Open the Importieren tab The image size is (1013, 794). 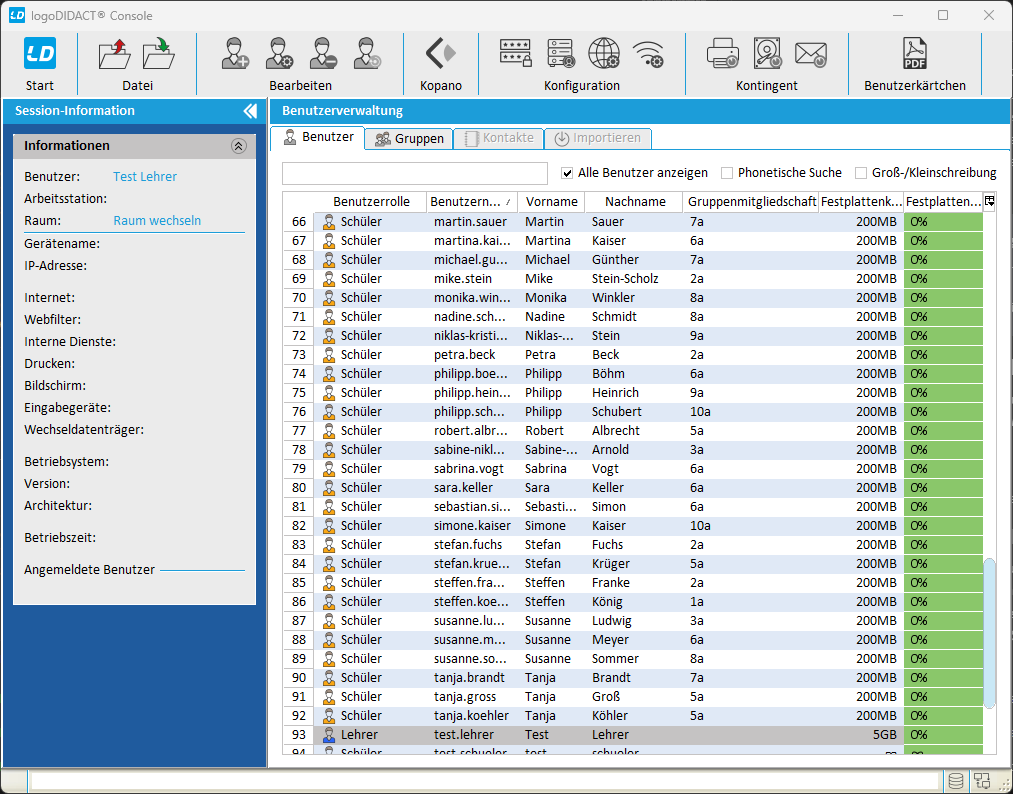point(598,138)
